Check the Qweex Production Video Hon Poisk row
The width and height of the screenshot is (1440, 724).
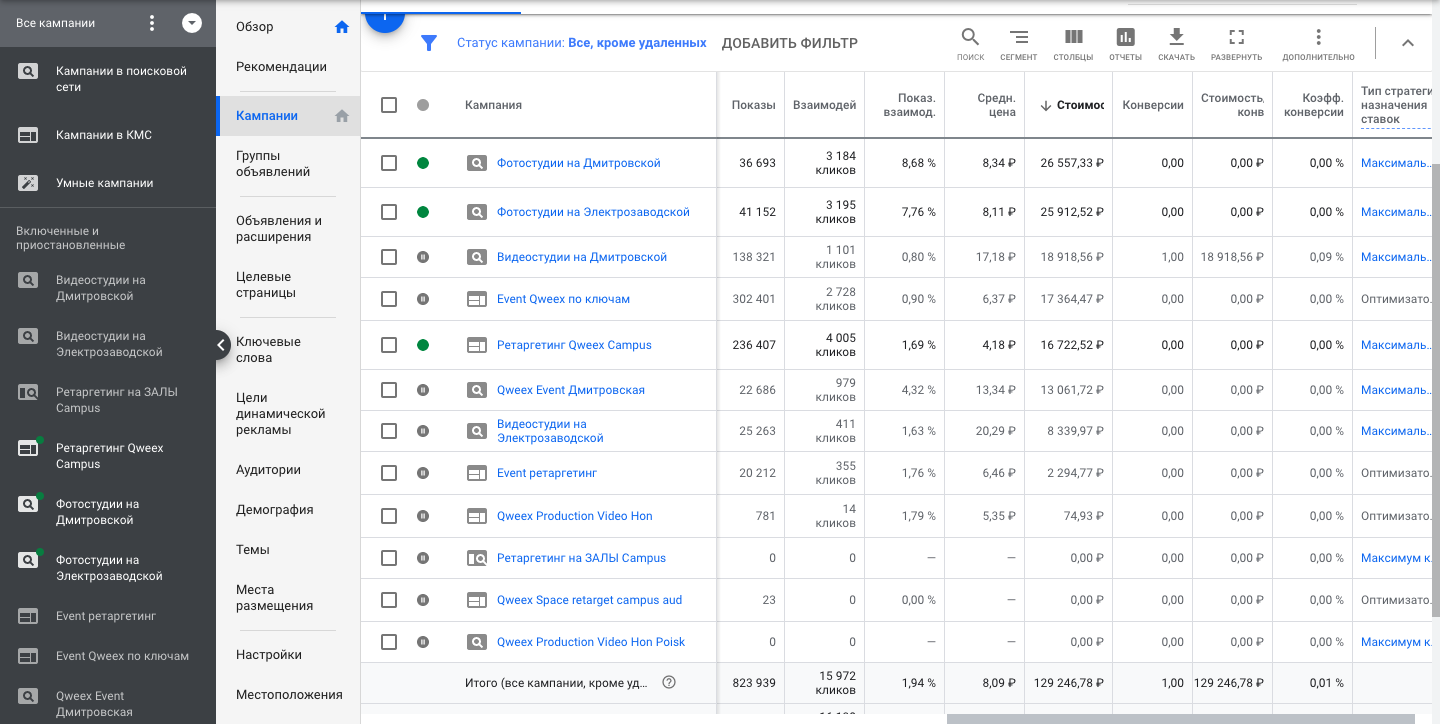(389, 642)
